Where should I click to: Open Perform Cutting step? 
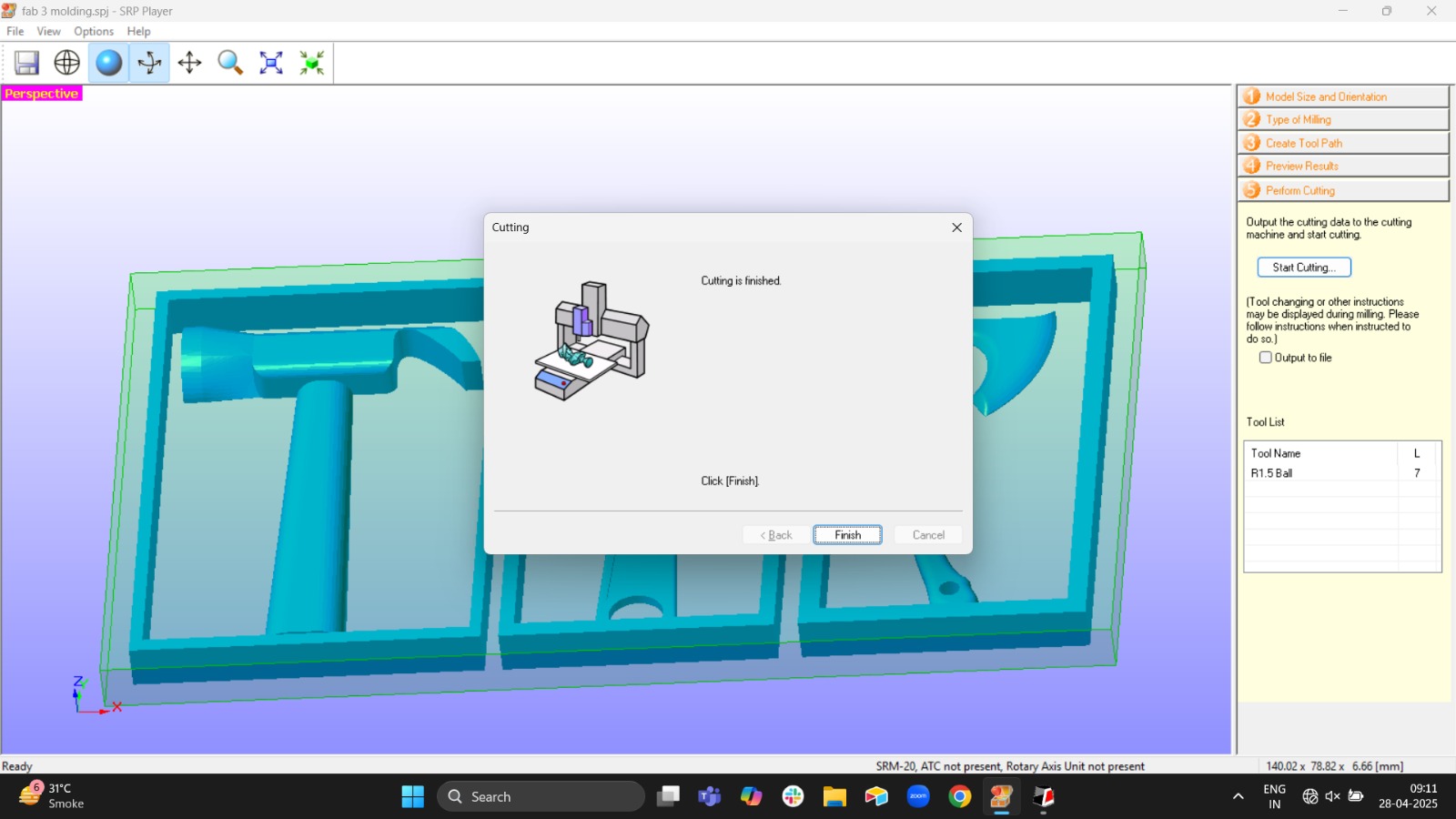(1343, 189)
